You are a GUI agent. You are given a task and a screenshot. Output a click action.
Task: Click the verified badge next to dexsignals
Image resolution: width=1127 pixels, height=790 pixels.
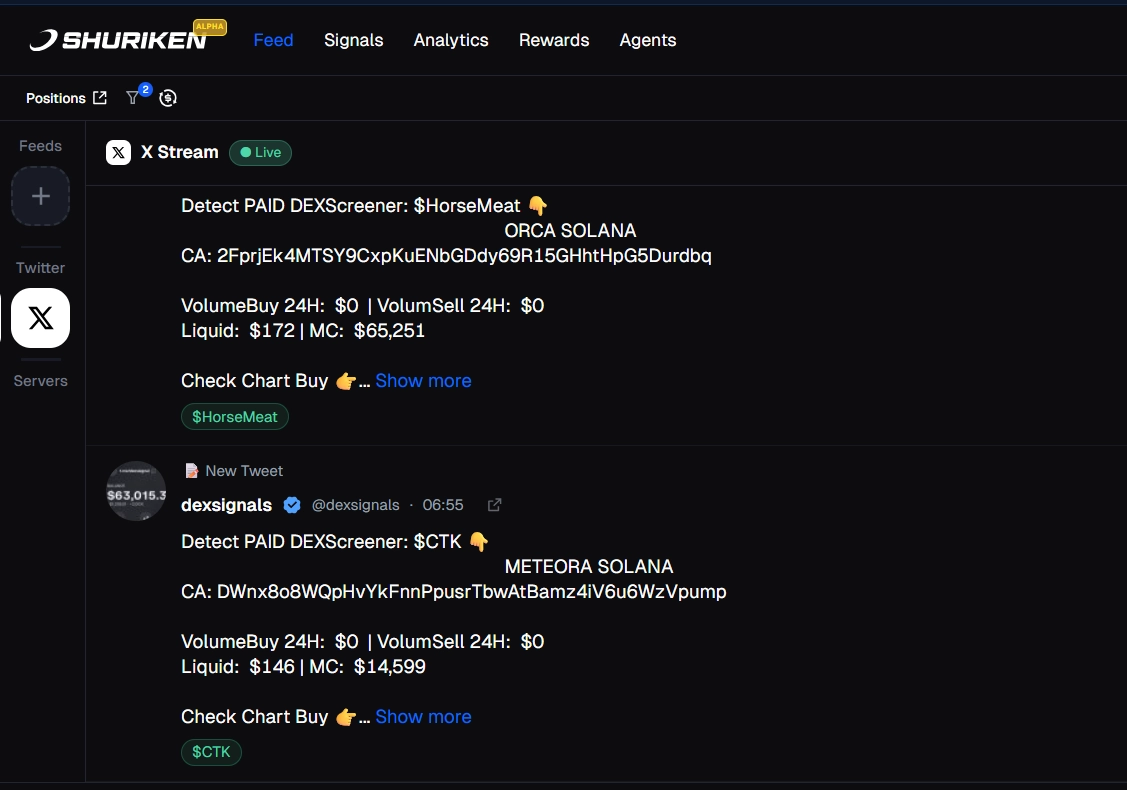pos(292,505)
